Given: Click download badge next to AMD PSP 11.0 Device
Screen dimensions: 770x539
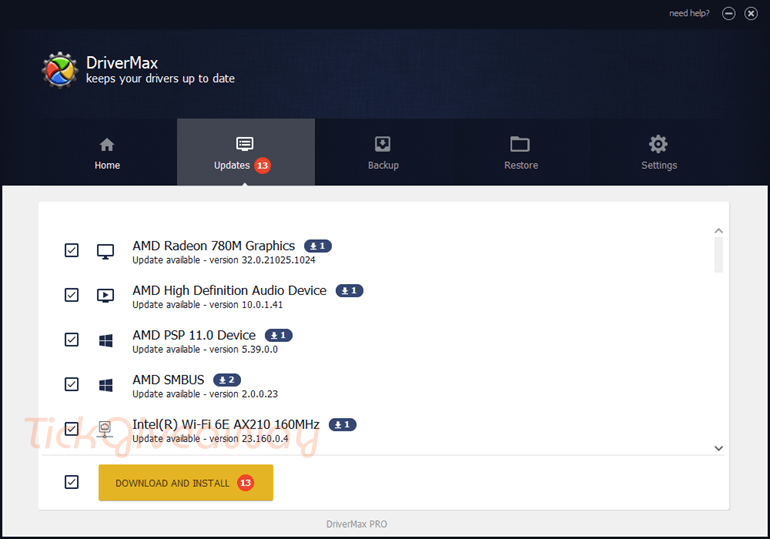Looking at the screenshot, I should click(278, 335).
